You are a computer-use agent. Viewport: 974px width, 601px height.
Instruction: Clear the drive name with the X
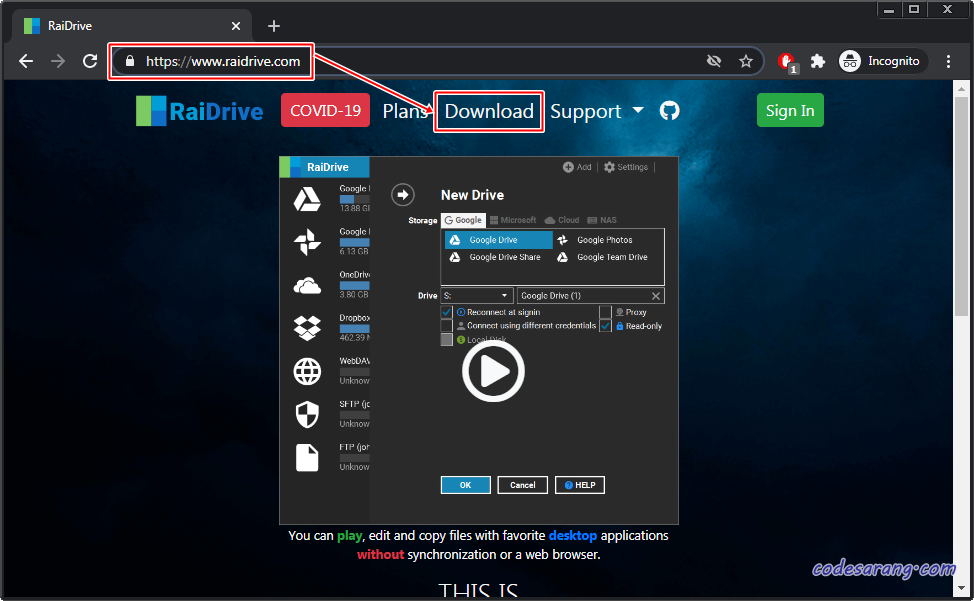click(656, 296)
